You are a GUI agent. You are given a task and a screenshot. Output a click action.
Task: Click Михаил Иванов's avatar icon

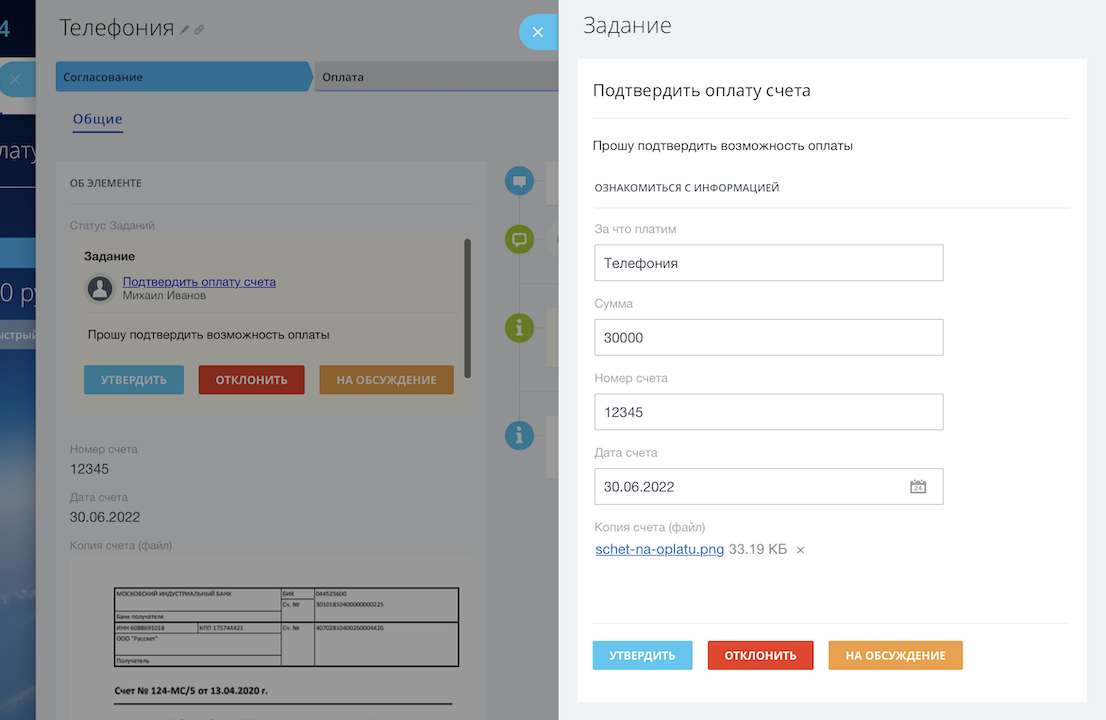(100, 288)
